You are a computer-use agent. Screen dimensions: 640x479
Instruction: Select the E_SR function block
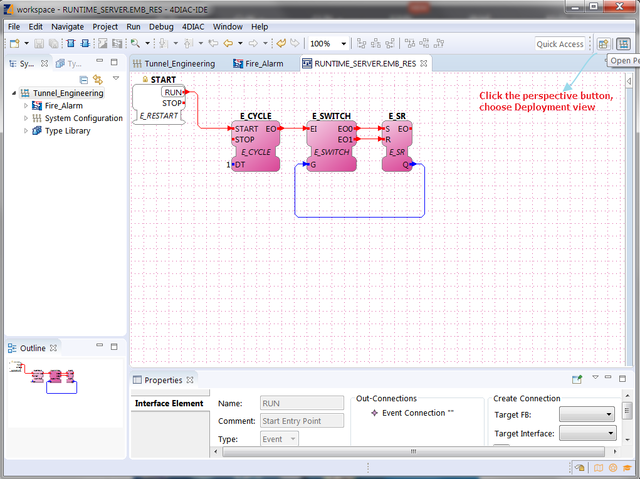[x=397, y=145]
